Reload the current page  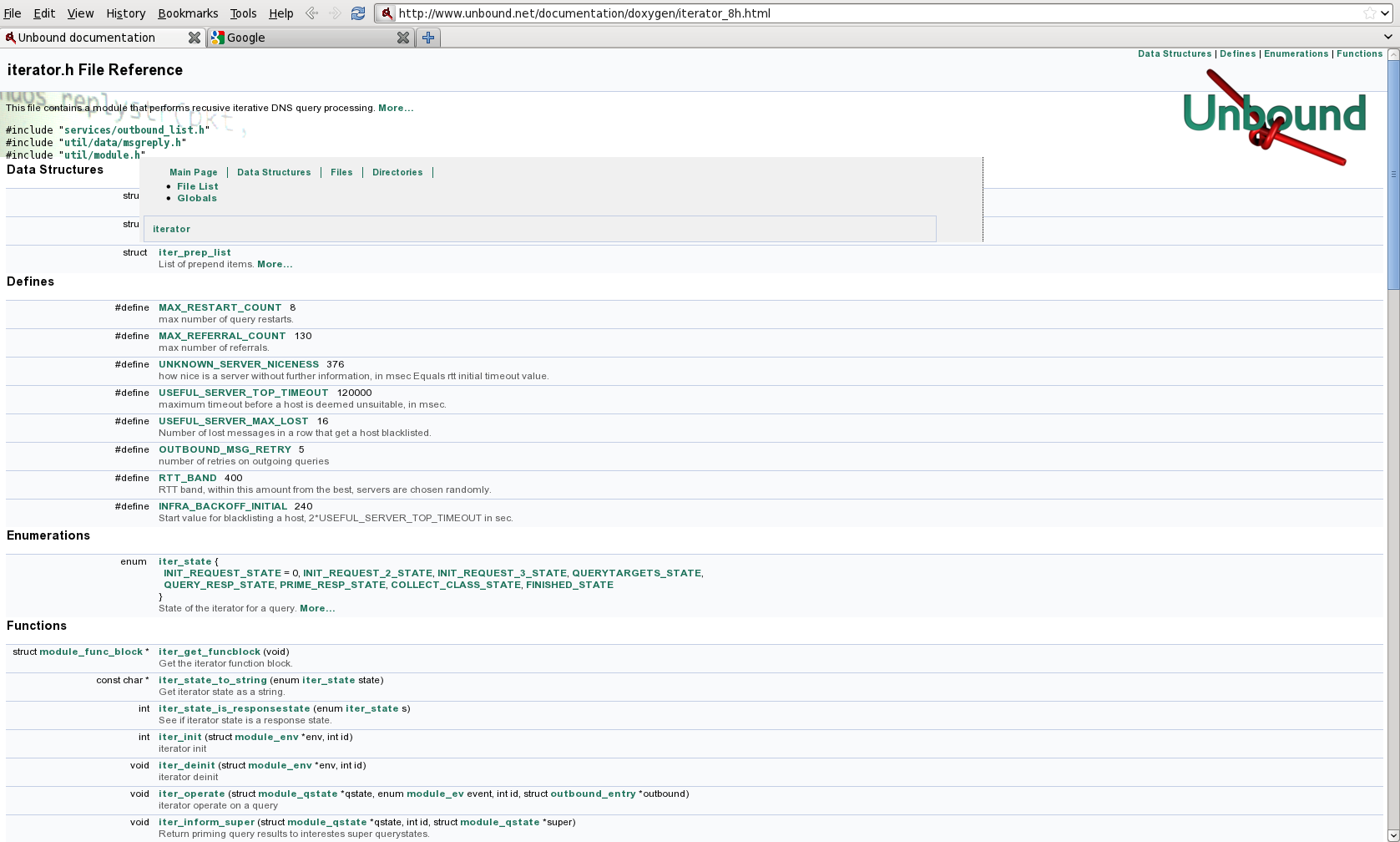pyautogui.click(x=358, y=13)
